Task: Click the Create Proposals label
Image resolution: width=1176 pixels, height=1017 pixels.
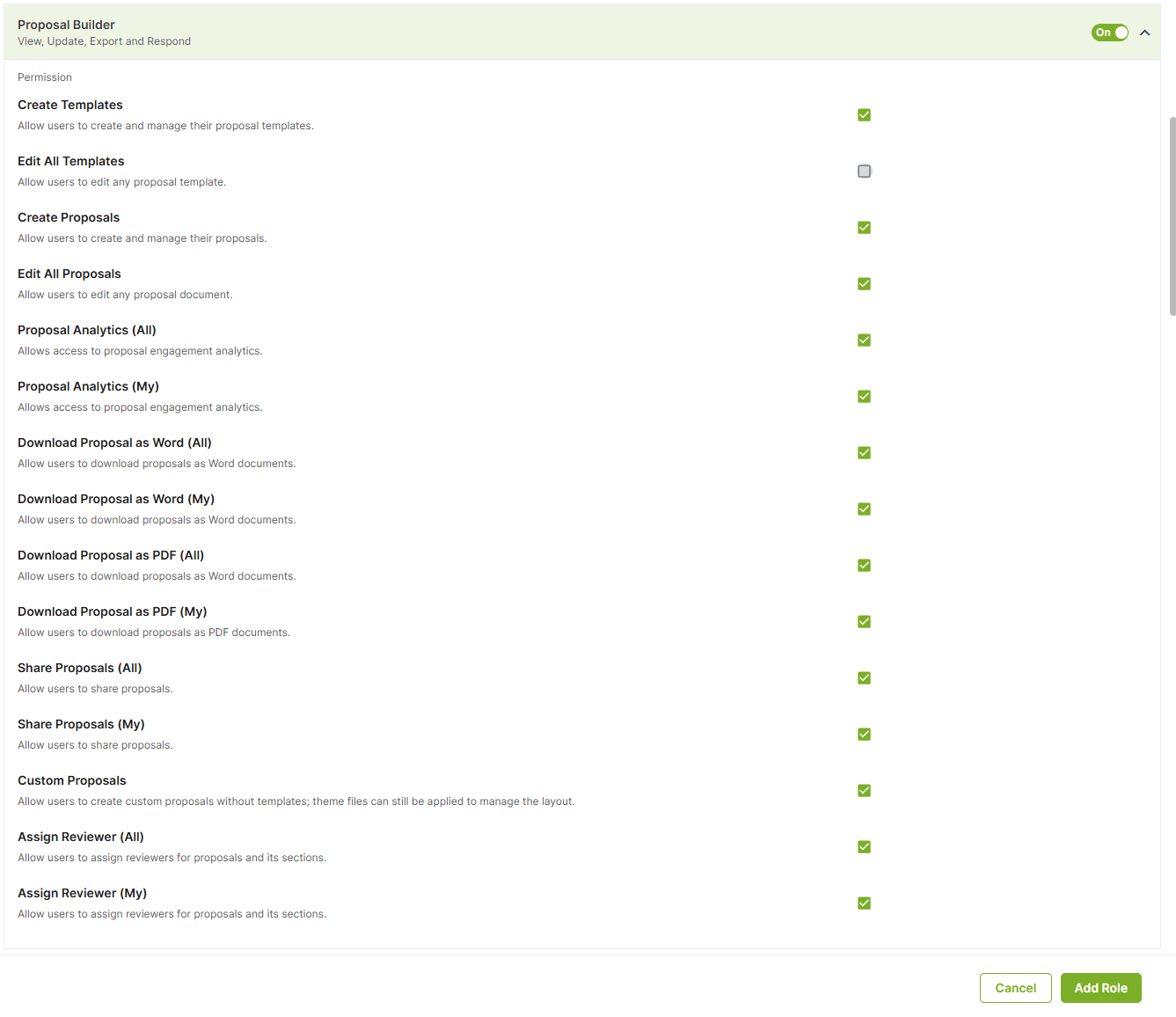Action: coord(69,217)
